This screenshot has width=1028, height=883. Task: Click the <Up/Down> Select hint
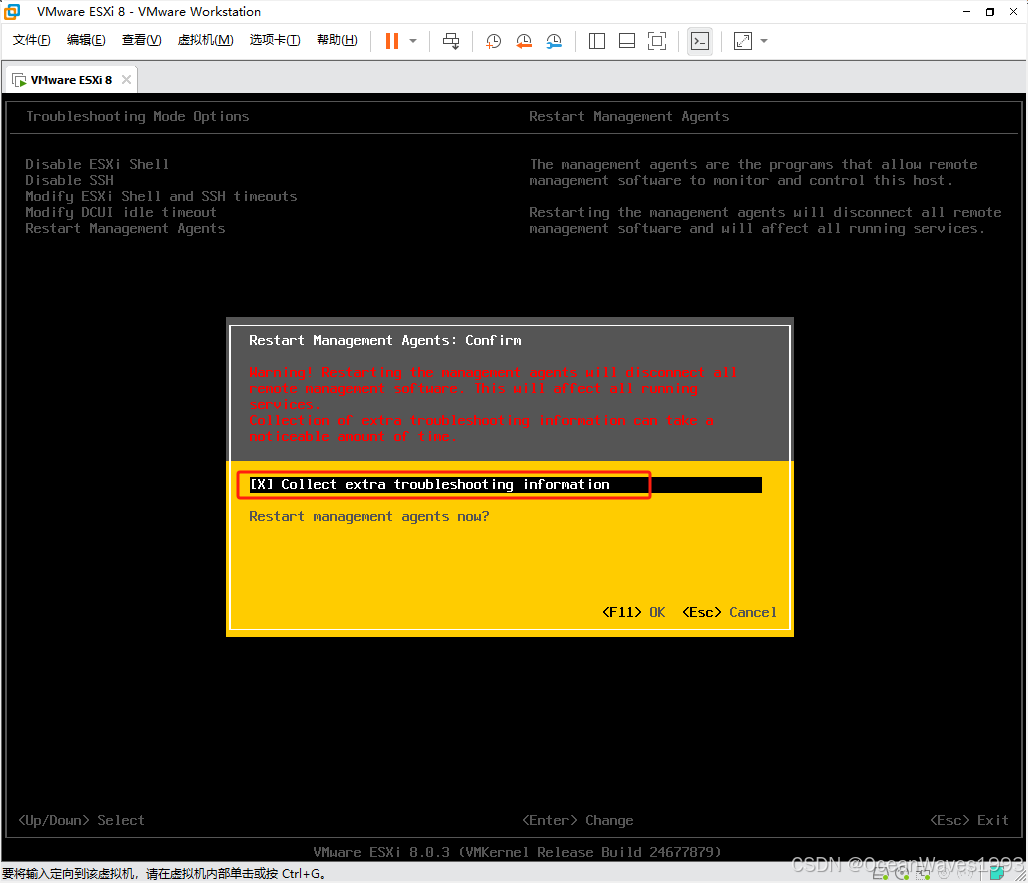(81, 820)
